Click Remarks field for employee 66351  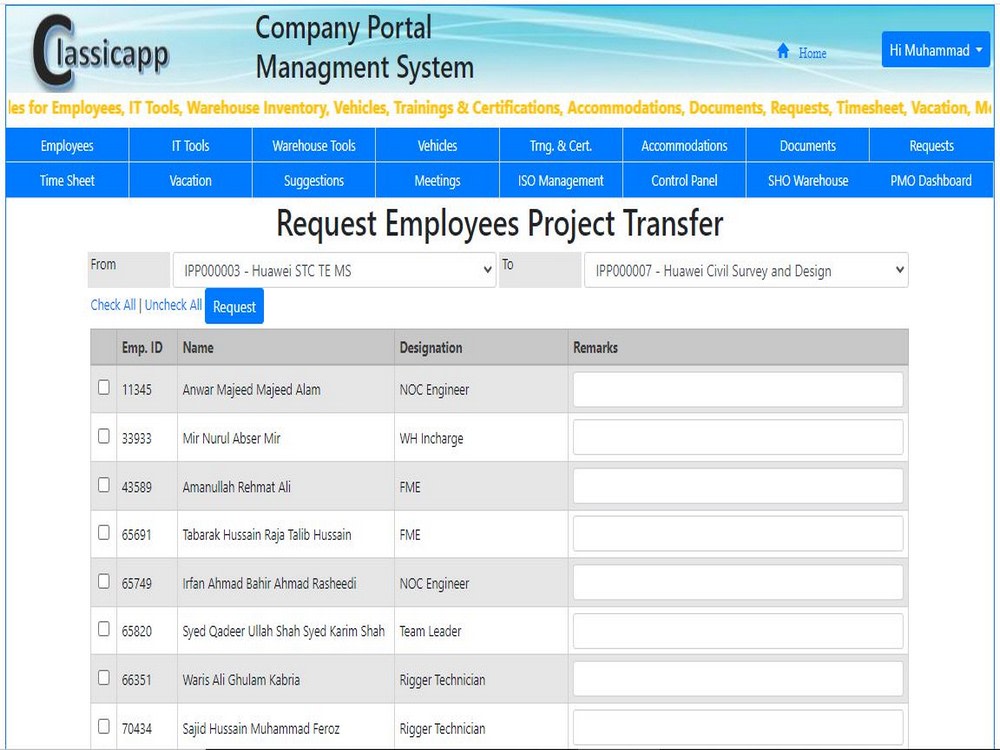[738, 679]
